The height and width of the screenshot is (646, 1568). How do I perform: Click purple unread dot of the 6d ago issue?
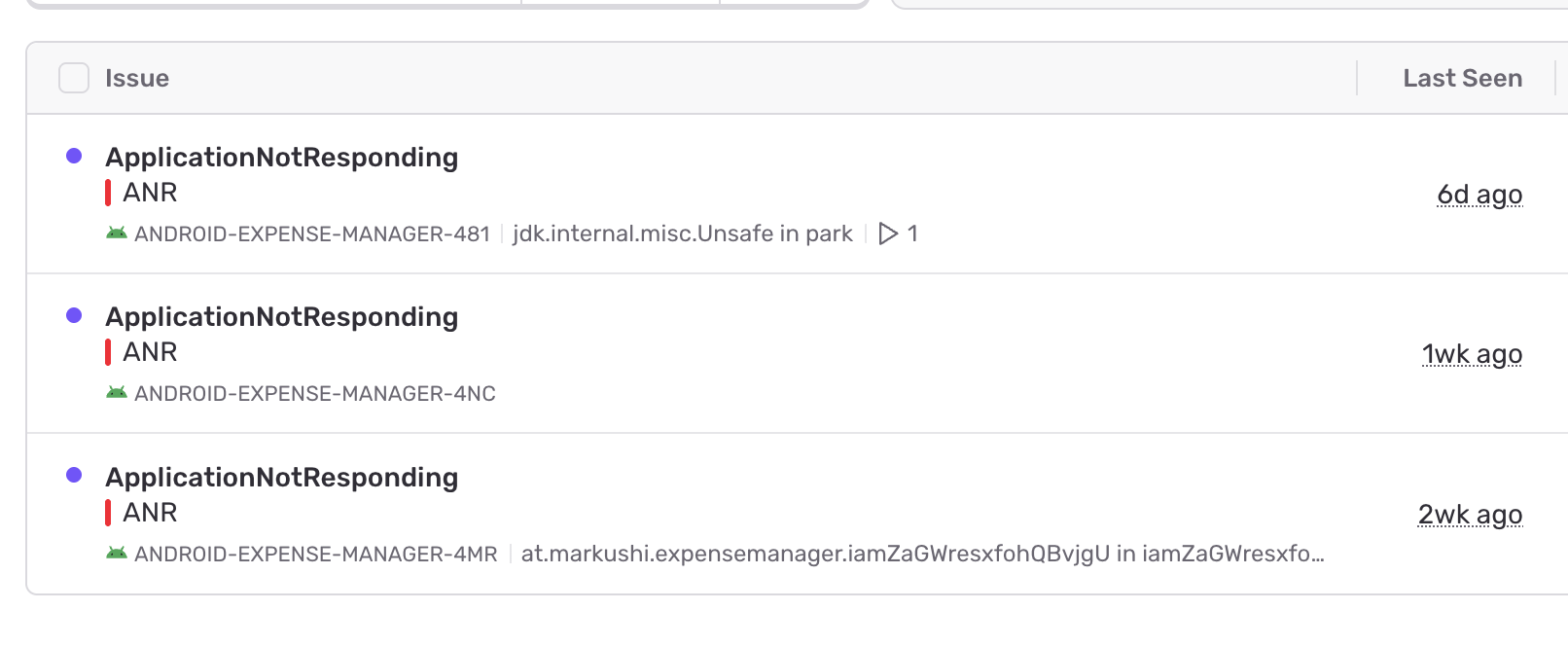tap(74, 157)
